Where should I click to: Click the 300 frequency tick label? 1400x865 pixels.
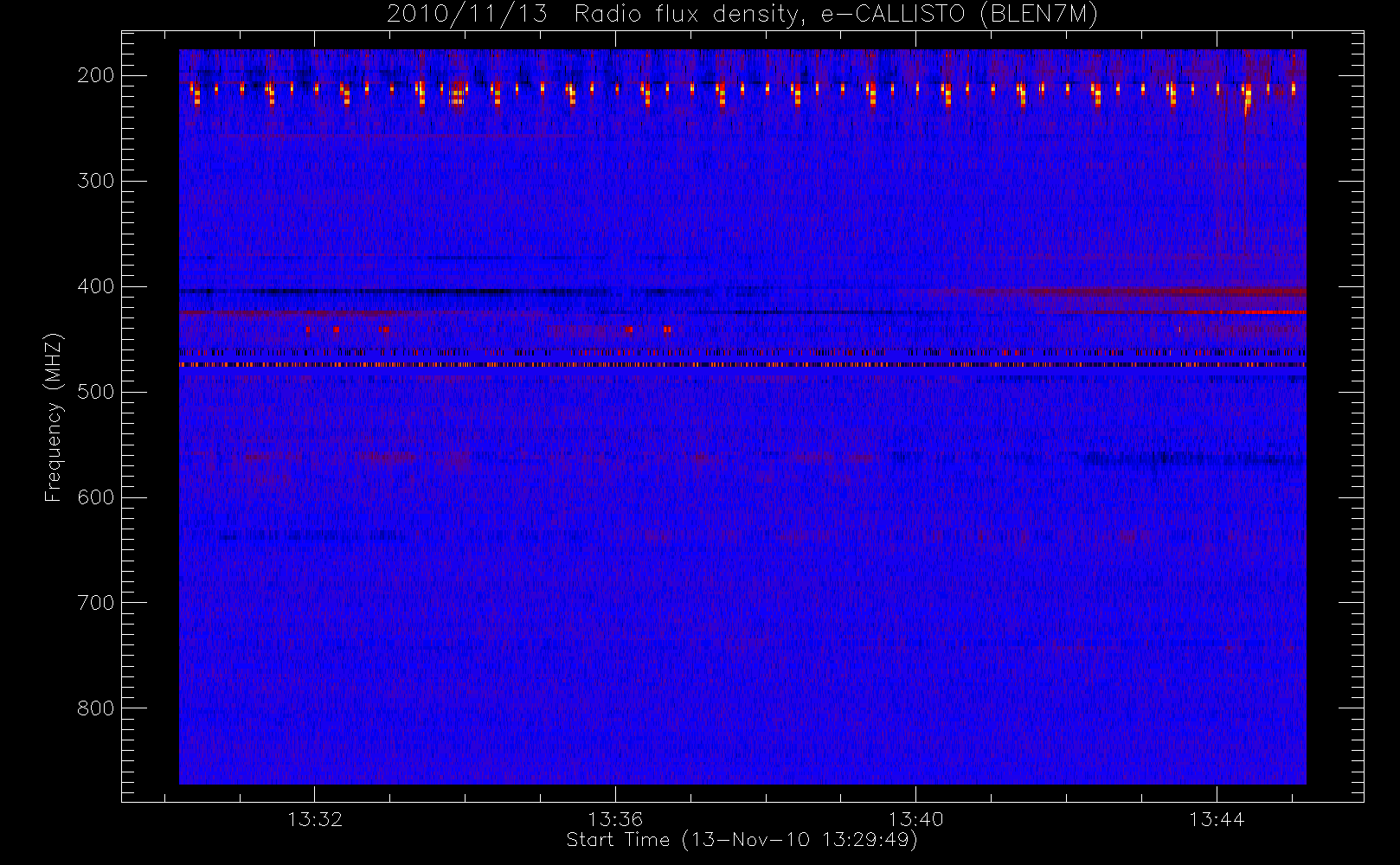point(96,181)
